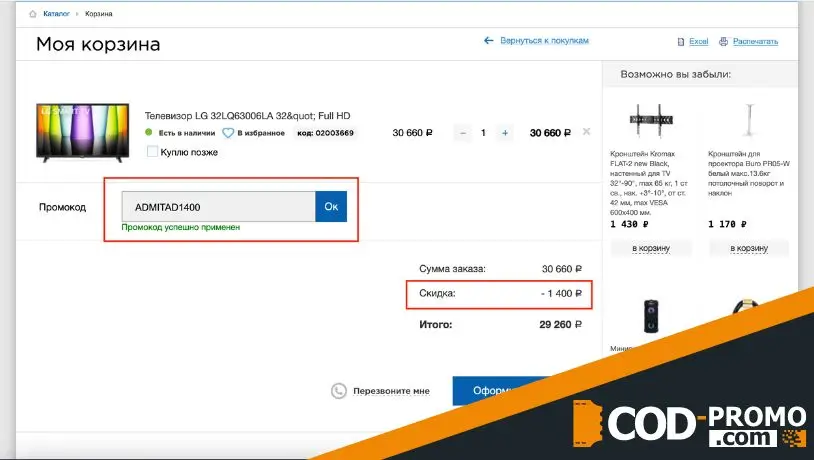Add Buro projector mount в корзину
814x460 pixels.
[x=749, y=248]
